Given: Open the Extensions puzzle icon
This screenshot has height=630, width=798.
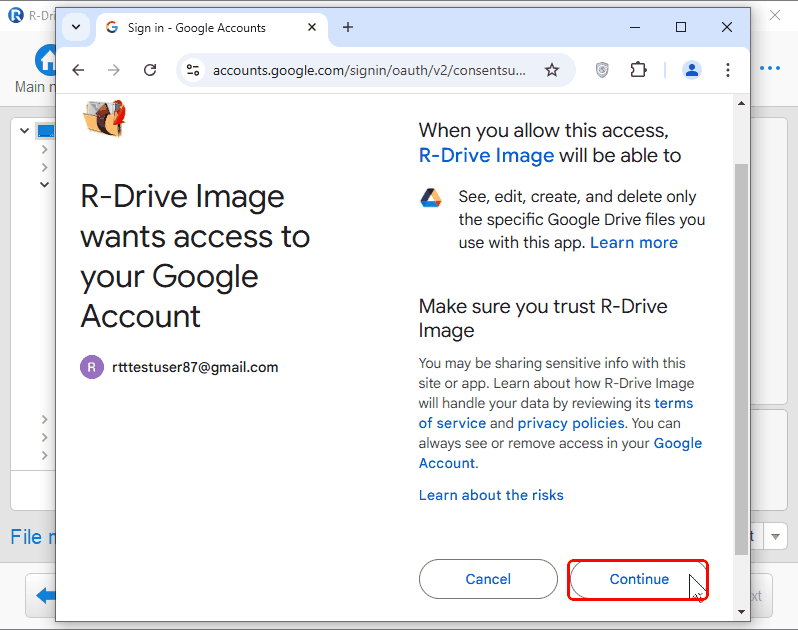Looking at the screenshot, I should 638,70.
